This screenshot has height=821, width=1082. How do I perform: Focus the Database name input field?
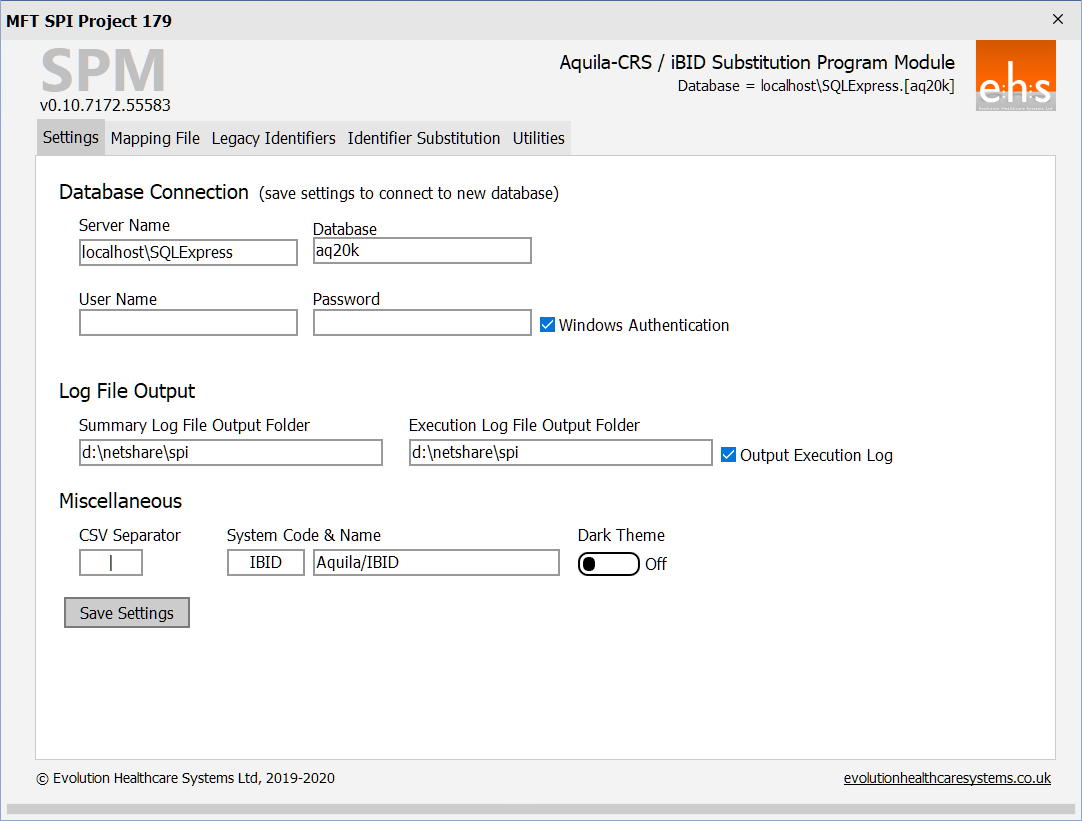point(421,251)
